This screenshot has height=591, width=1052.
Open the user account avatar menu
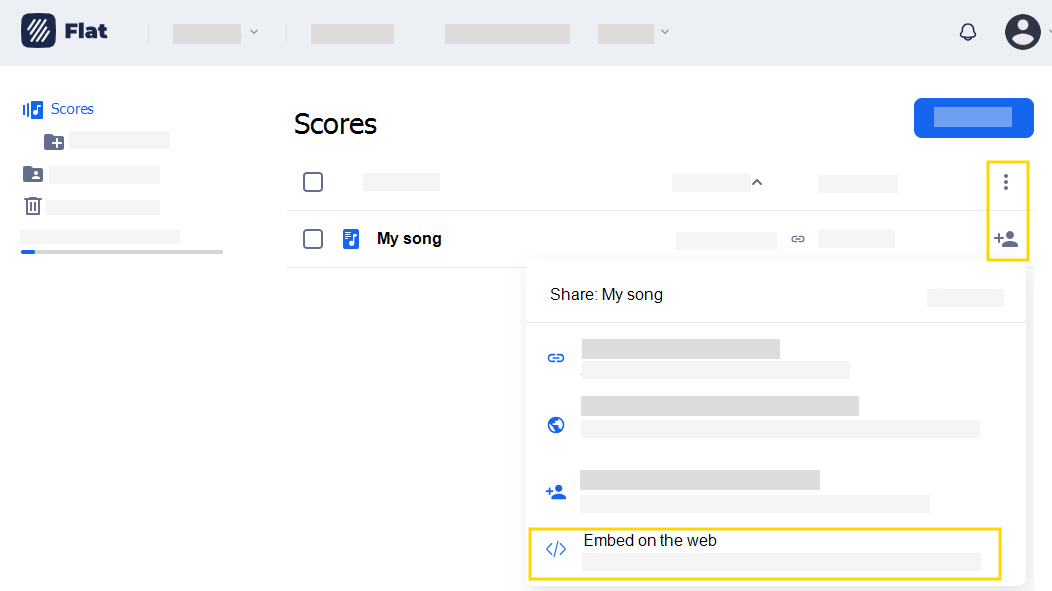click(x=1022, y=32)
